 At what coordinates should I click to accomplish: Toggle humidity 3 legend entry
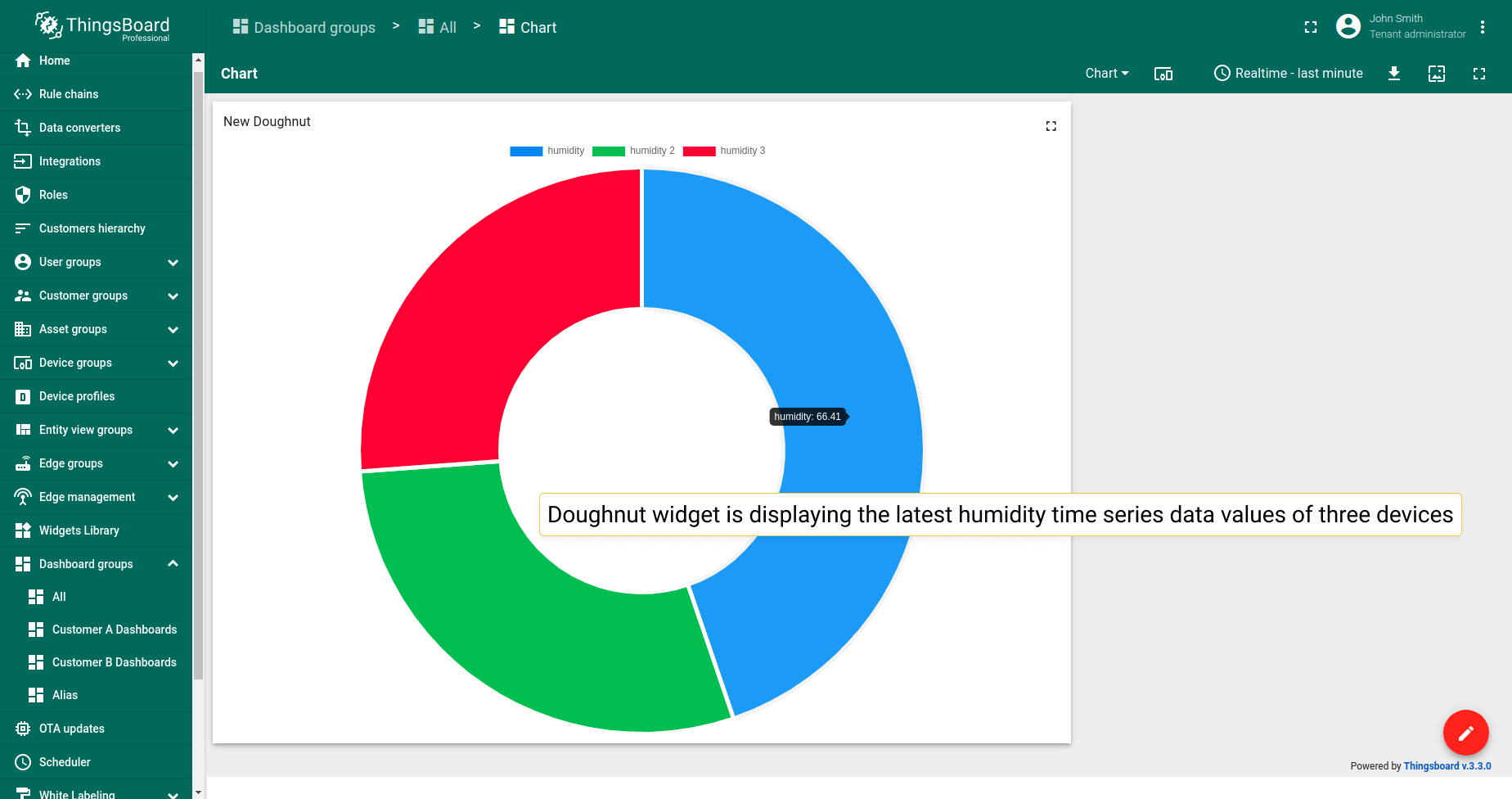724,151
